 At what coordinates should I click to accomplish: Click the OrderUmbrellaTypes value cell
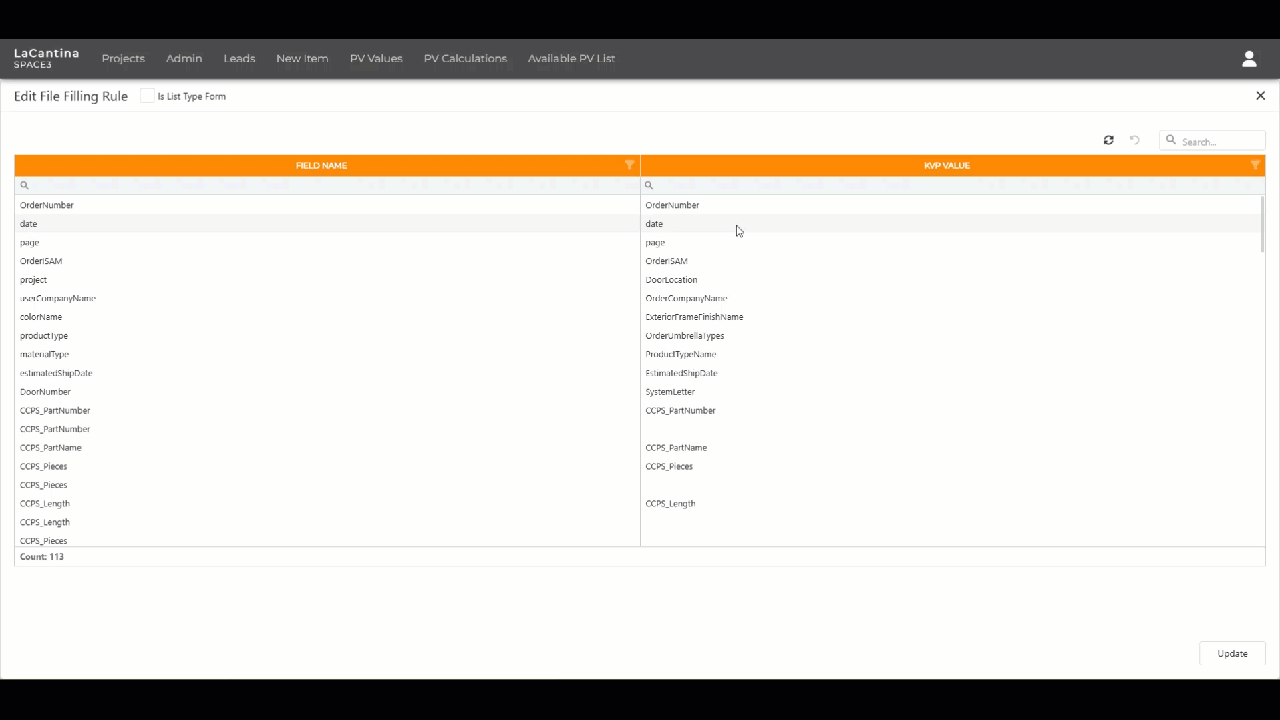click(x=953, y=336)
